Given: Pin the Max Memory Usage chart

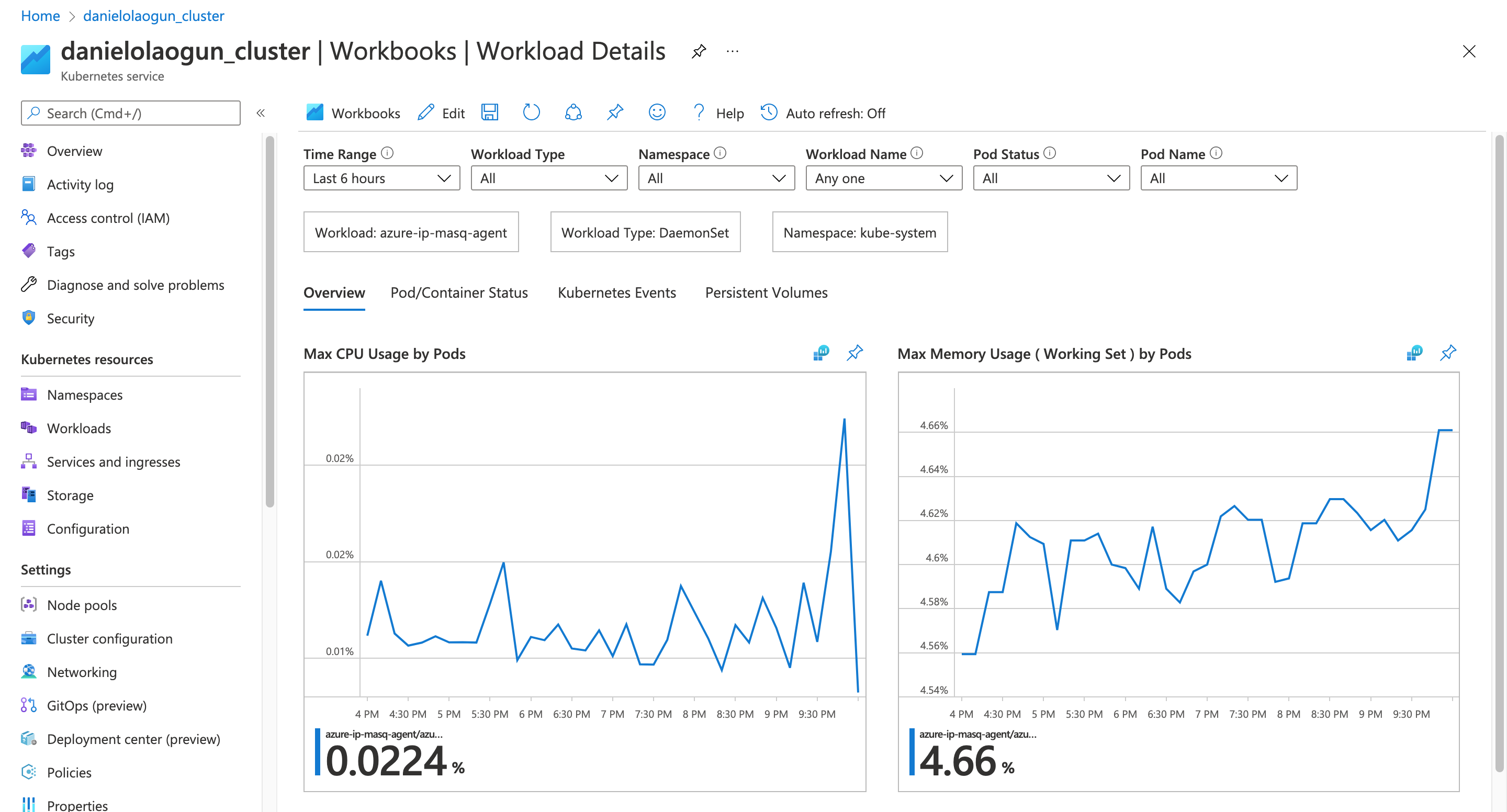Looking at the screenshot, I should 1448,353.
